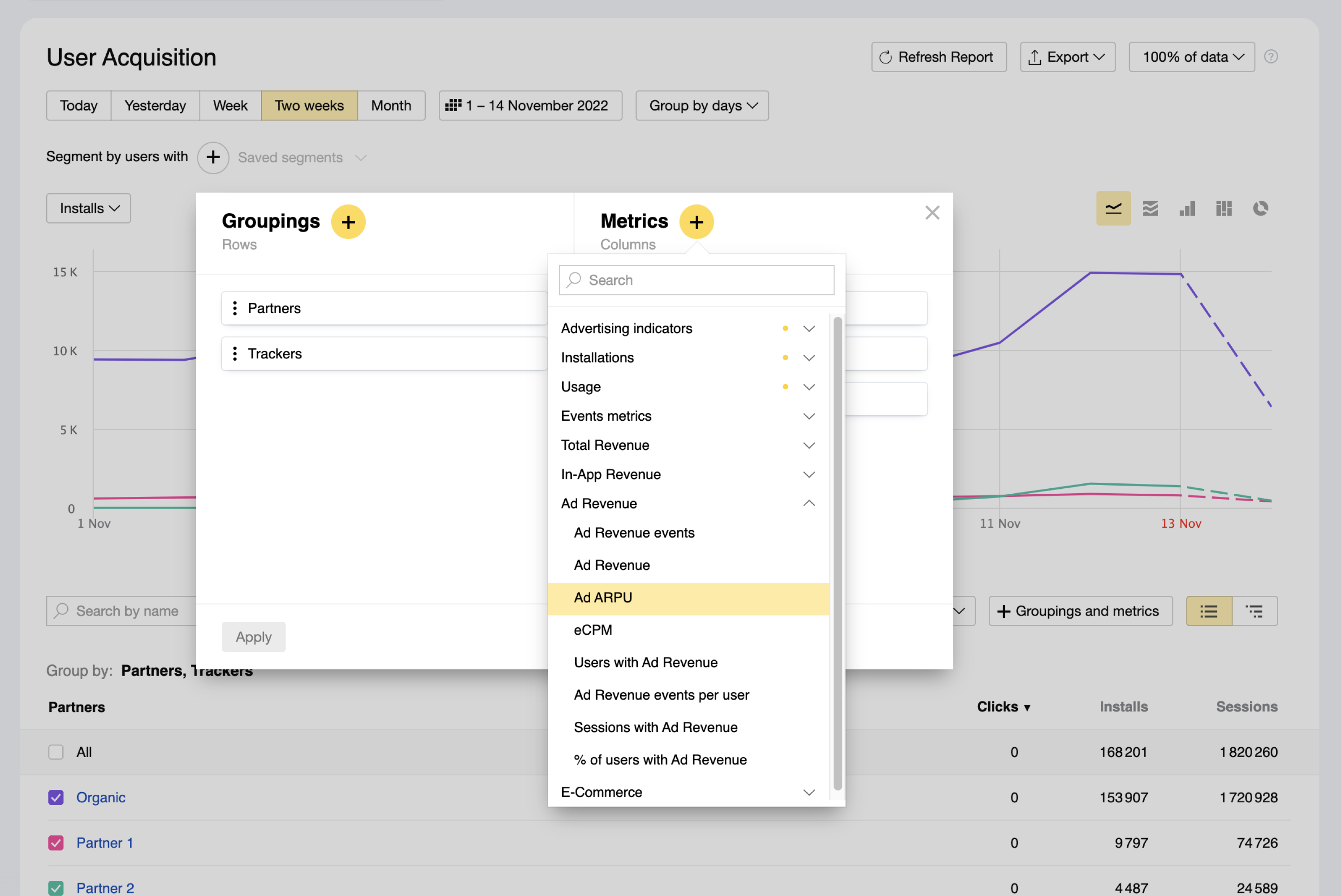Collapse the Ad Revenue metrics section
This screenshot has height=896, width=1341.
(809, 504)
